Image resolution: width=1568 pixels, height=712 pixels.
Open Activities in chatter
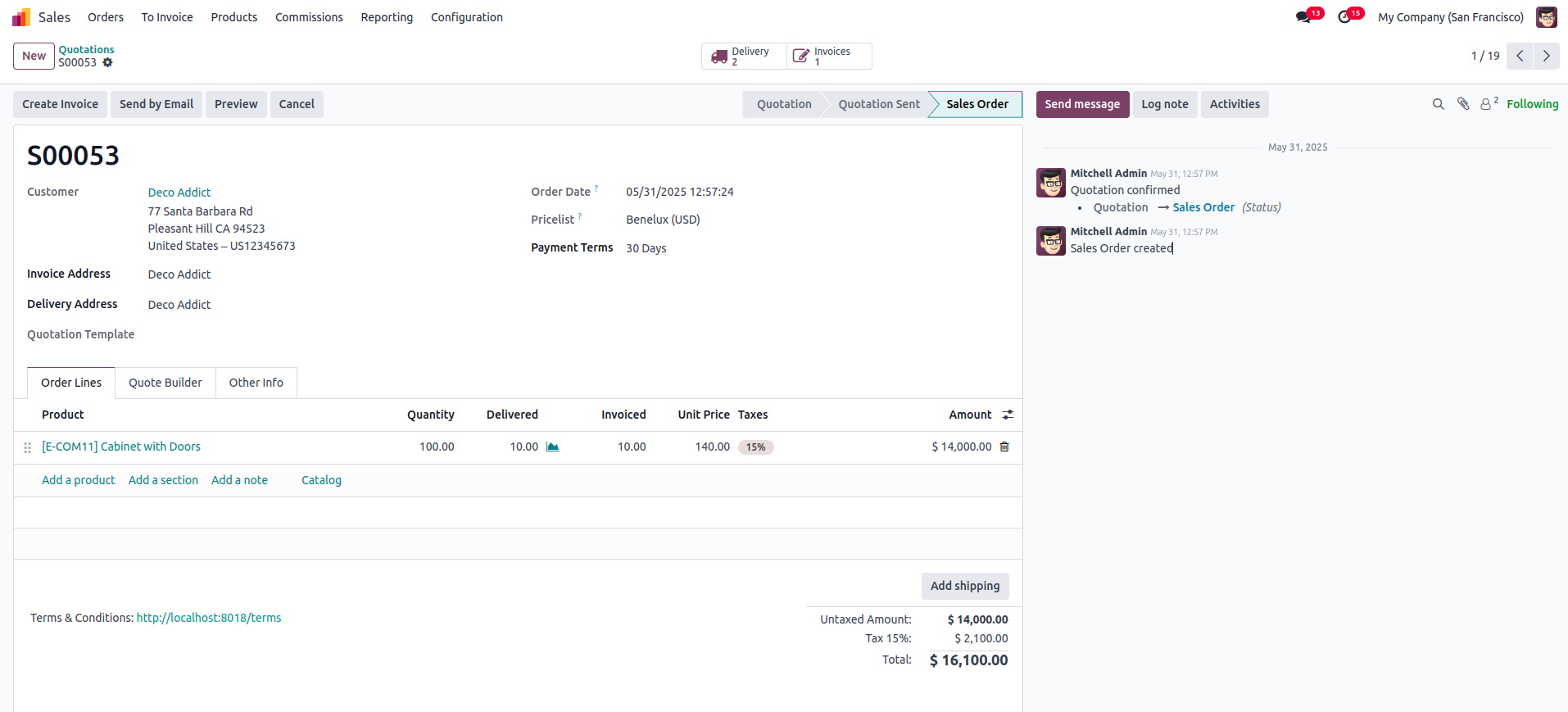(1235, 104)
